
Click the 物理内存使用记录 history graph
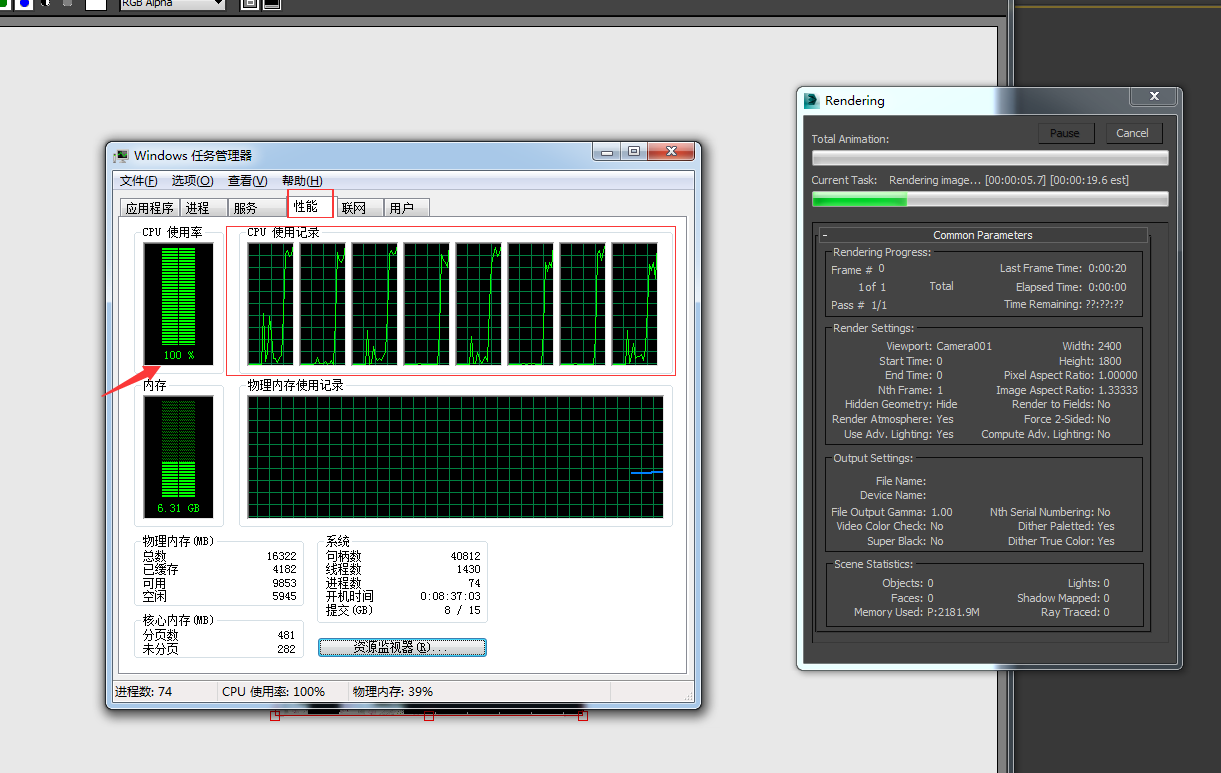pyautogui.click(x=455, y=457)
